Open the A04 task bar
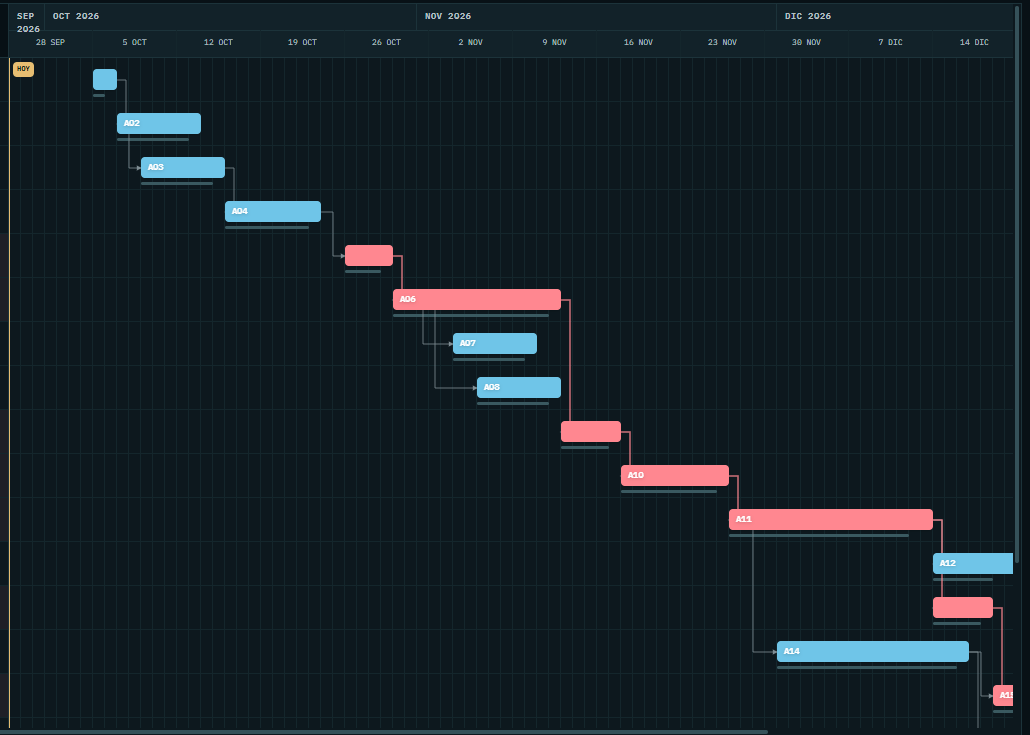The image size is (1030, 735). click(x=273, y=212)
